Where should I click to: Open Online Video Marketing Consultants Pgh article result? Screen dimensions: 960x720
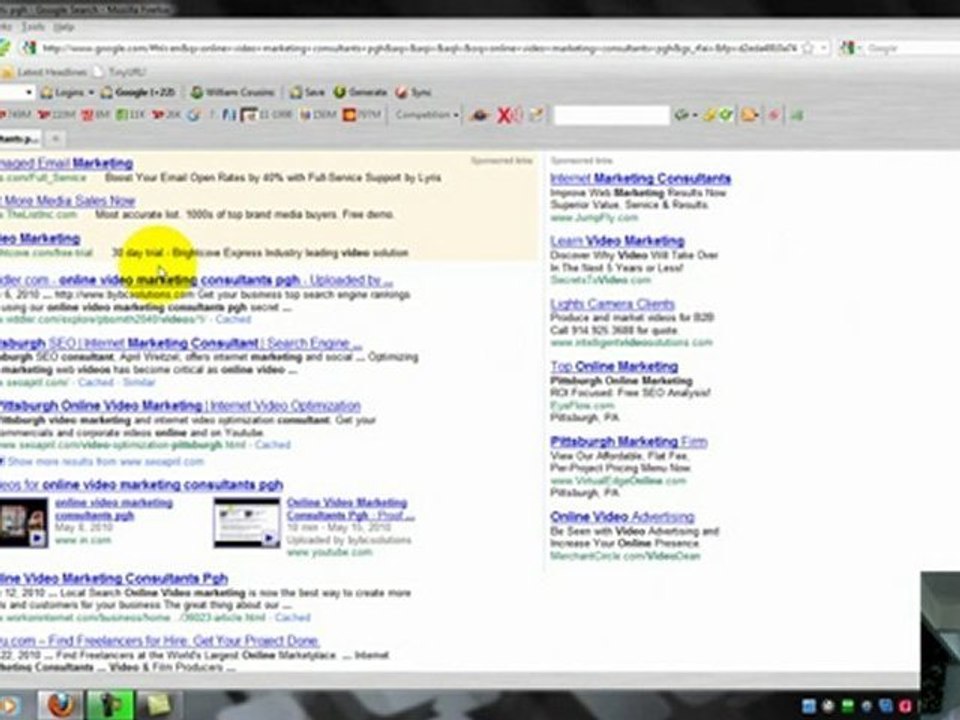[114, 578]
